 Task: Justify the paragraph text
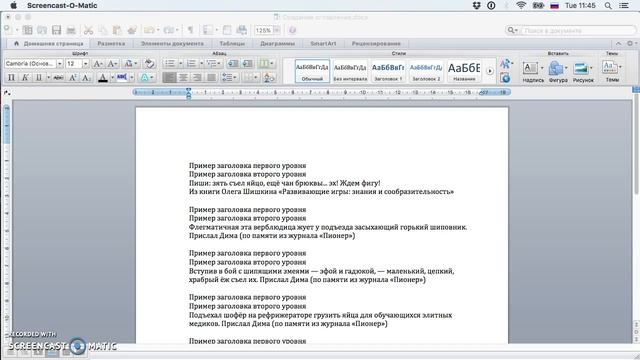[x=211, y=77]
